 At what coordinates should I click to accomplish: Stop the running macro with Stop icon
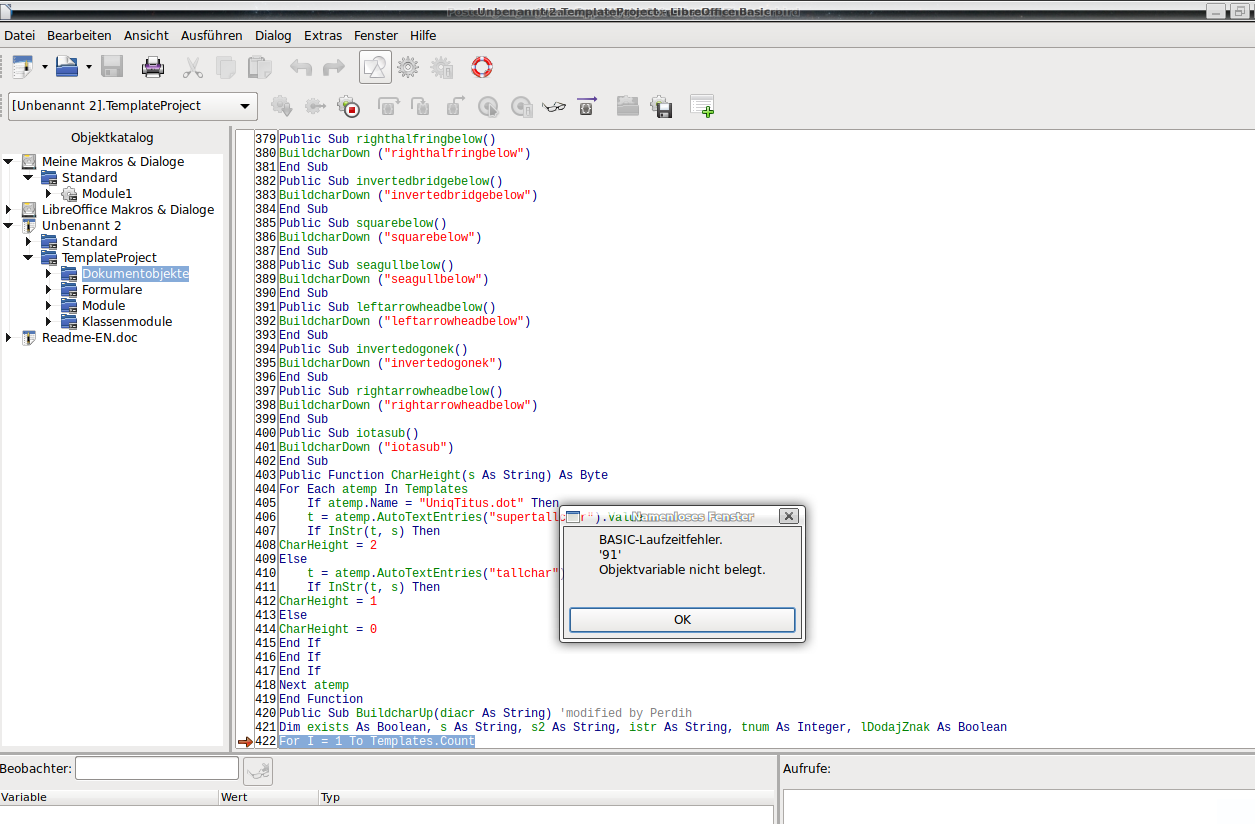coord(348,106)
